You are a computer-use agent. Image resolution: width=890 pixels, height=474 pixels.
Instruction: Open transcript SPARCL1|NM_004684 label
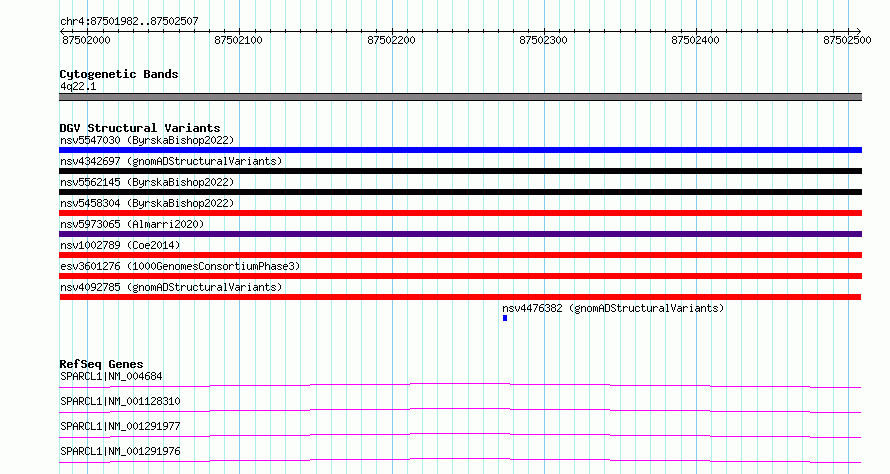111,376
